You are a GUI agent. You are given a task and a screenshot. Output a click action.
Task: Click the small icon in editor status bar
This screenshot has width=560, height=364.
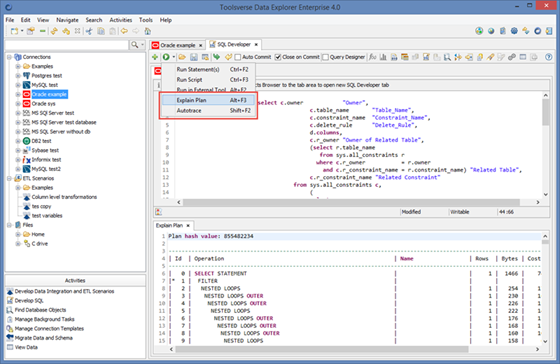[x=159, y=212]
